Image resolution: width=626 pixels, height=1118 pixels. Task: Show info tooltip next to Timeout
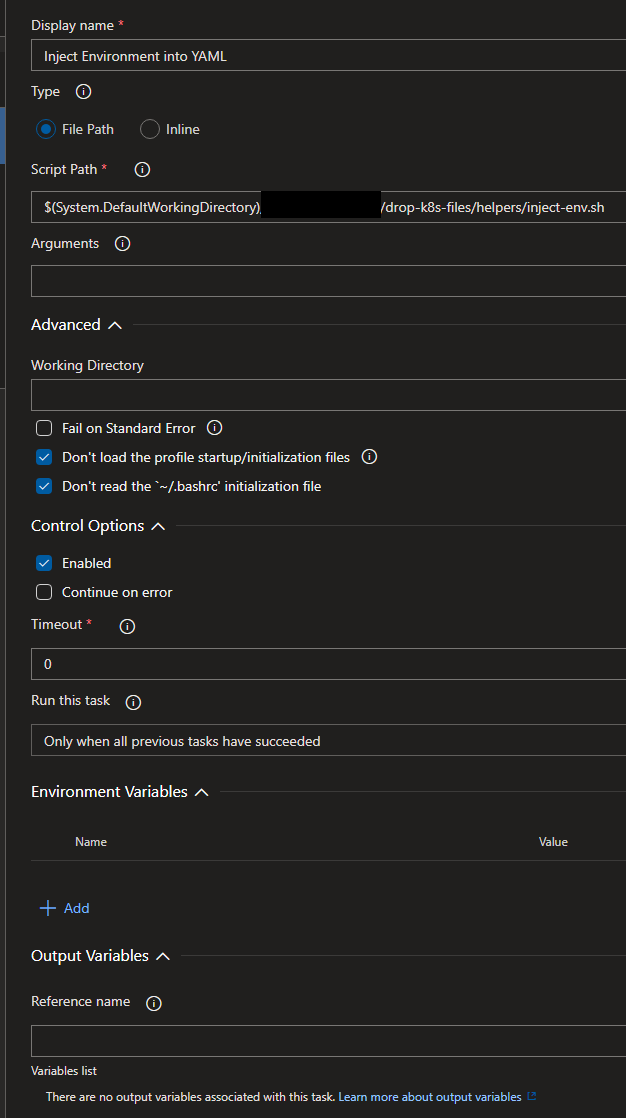pyautogui.click(x=128, y=627)
